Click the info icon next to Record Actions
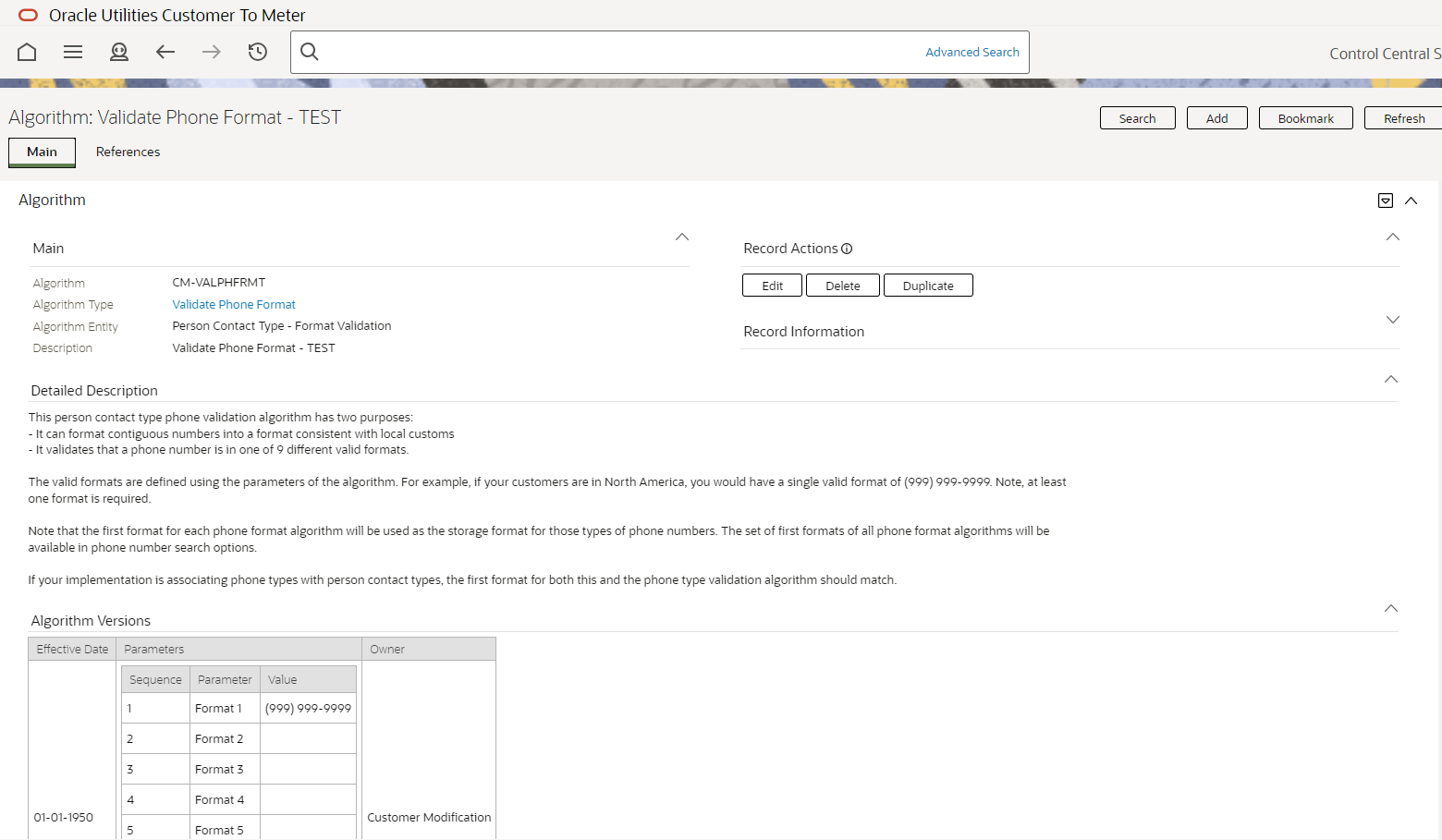1442x840 pixels. coord(848,248)
